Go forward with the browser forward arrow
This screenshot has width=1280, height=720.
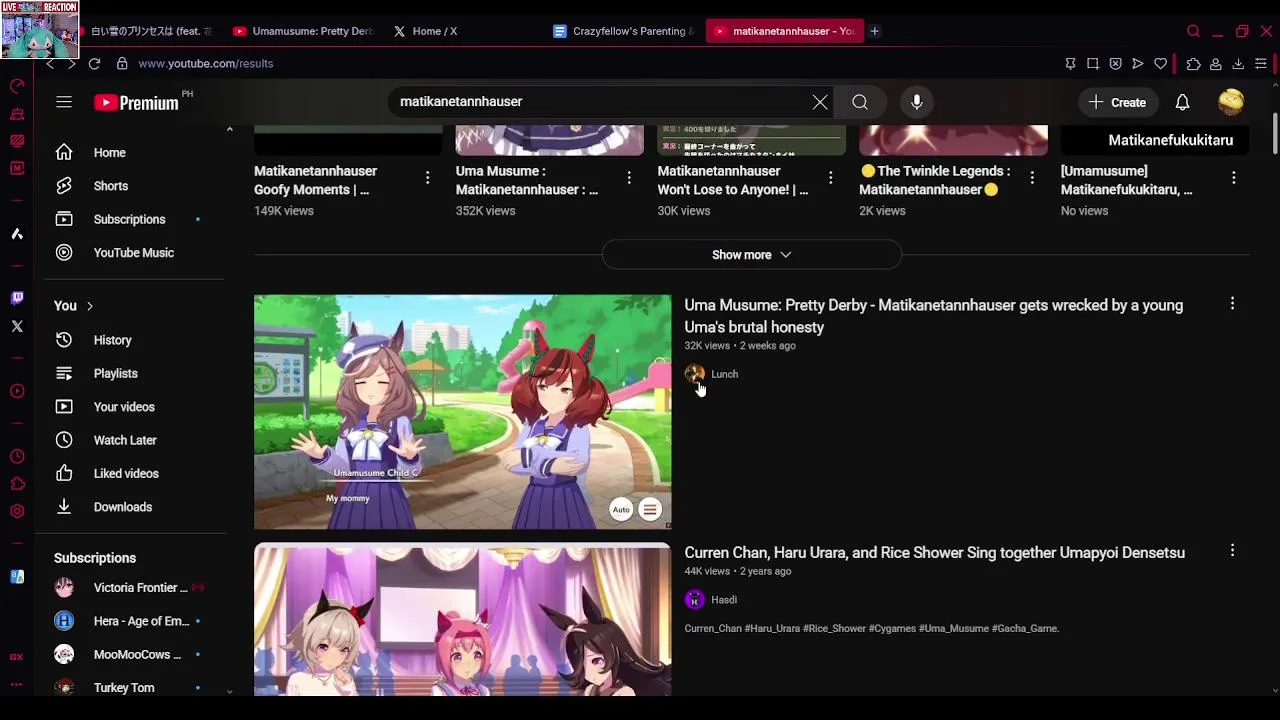pyautogui.click(x=71, y=64)
